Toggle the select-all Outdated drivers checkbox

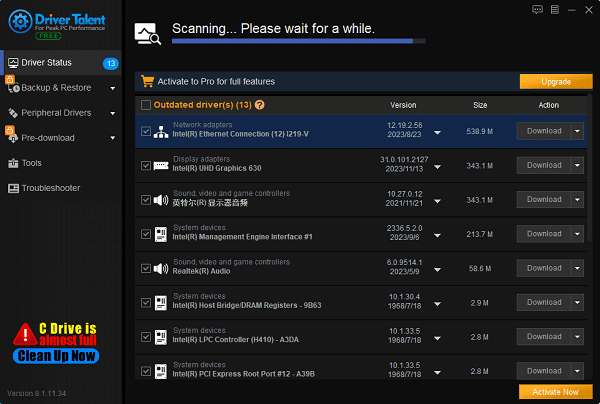click(146, 105)
